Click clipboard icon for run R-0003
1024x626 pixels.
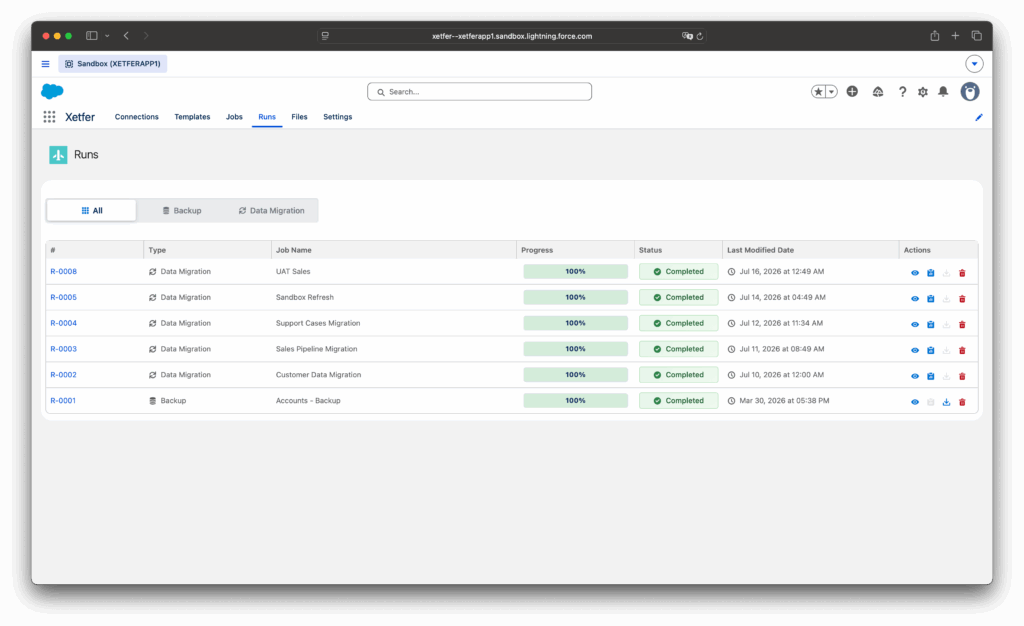click(931, 351)
